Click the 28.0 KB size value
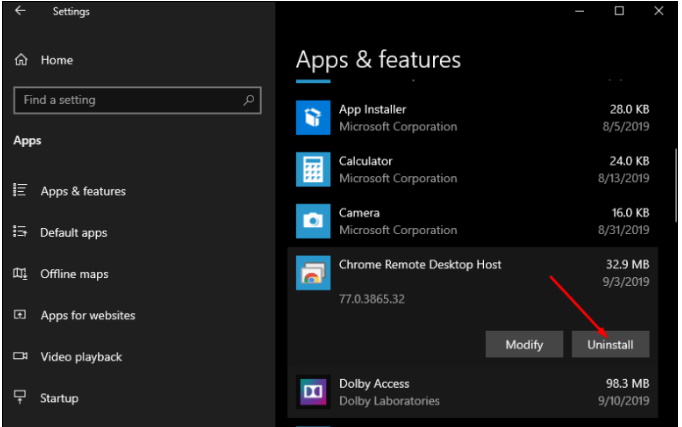Screen dimensions: 682x427 [x=629, y=109]
